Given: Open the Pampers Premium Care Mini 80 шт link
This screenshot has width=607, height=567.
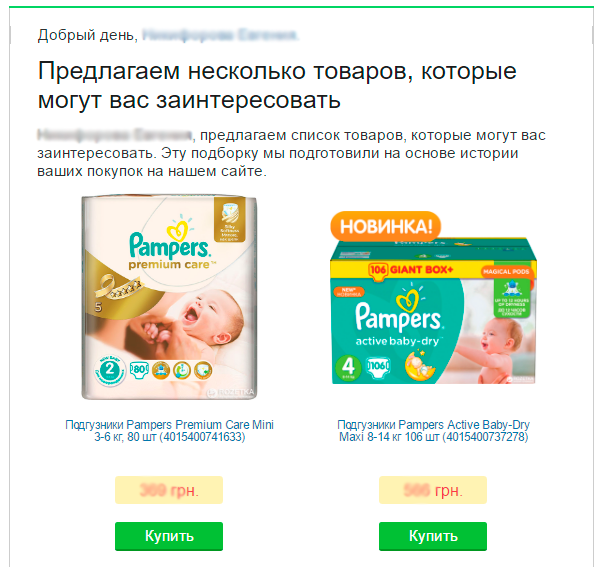Looking at the screenshot, I should click(x=170, y=431).
